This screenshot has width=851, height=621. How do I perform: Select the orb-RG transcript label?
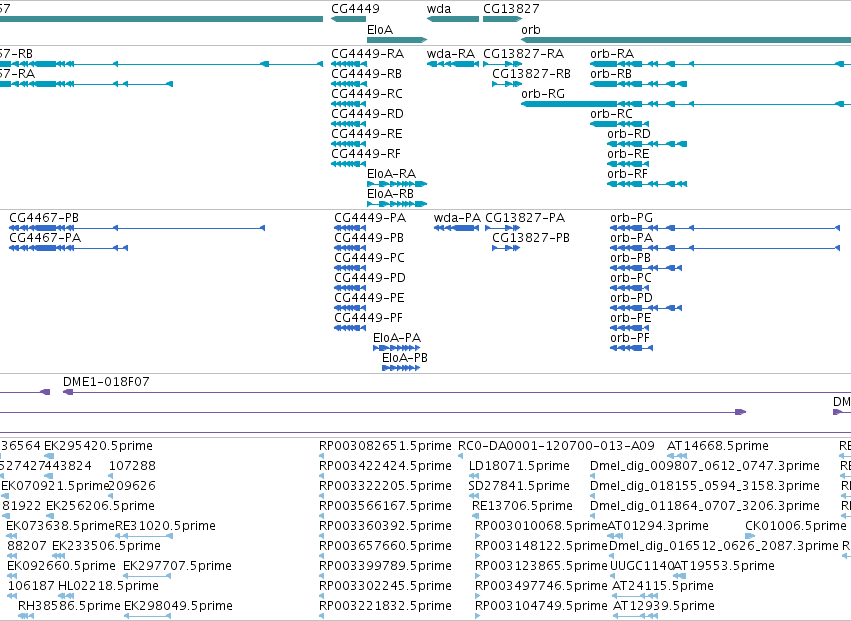pos(543,94)
